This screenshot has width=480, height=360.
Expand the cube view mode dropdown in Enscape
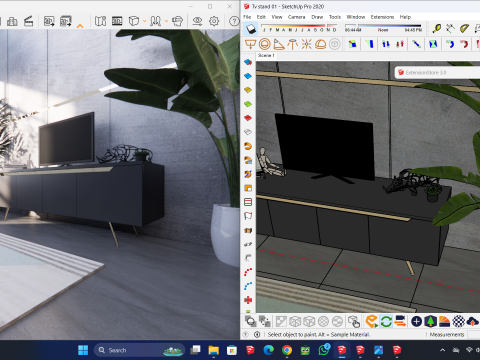pyautogui.click(x=145, y=21)
